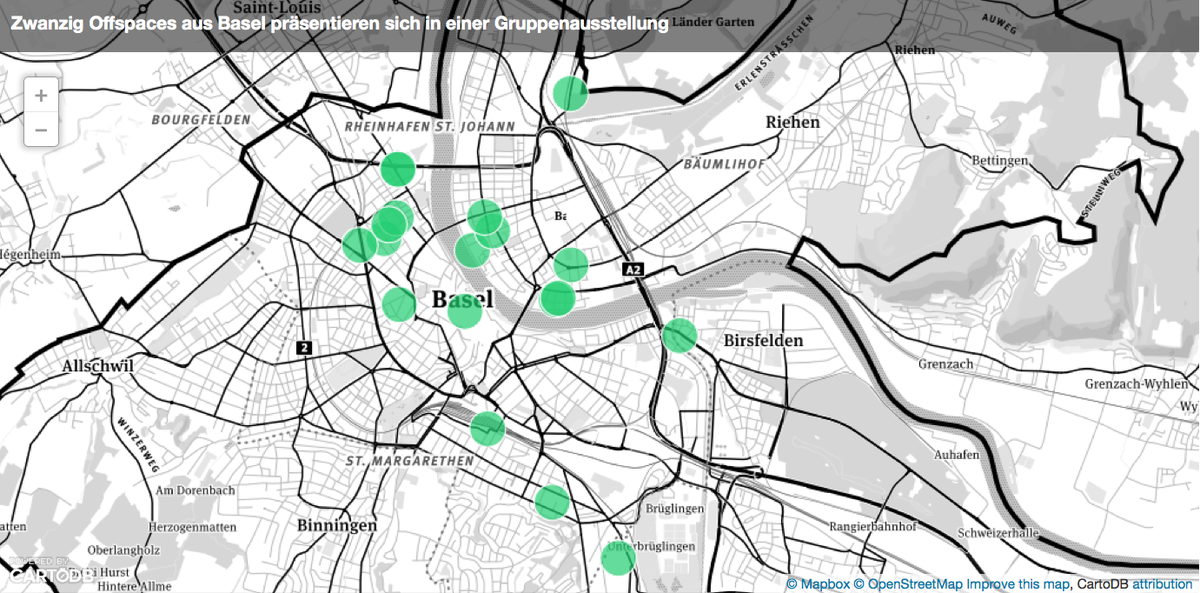
Task: Click the Grenzach-Wyhlen label
Action: pyautogui.click(x=1137, y=384)
